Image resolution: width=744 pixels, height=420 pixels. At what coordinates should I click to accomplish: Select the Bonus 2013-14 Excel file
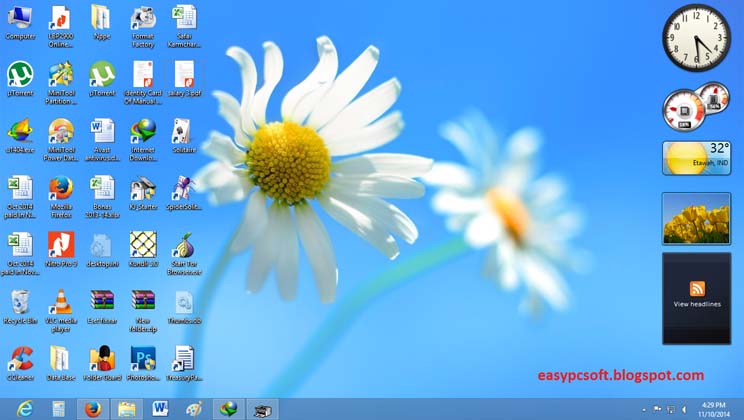(102, 197)
